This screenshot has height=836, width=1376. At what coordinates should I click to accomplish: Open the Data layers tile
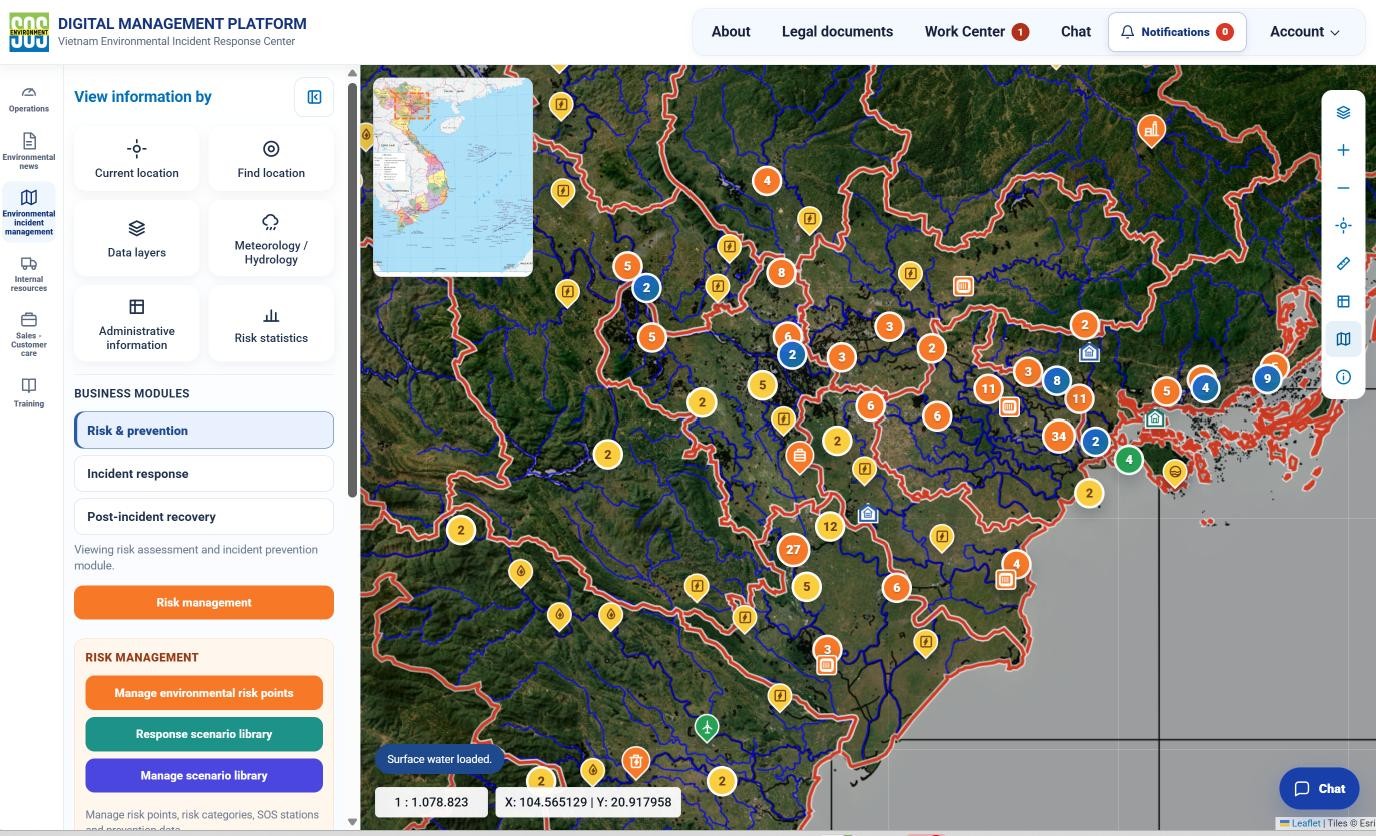137,239
